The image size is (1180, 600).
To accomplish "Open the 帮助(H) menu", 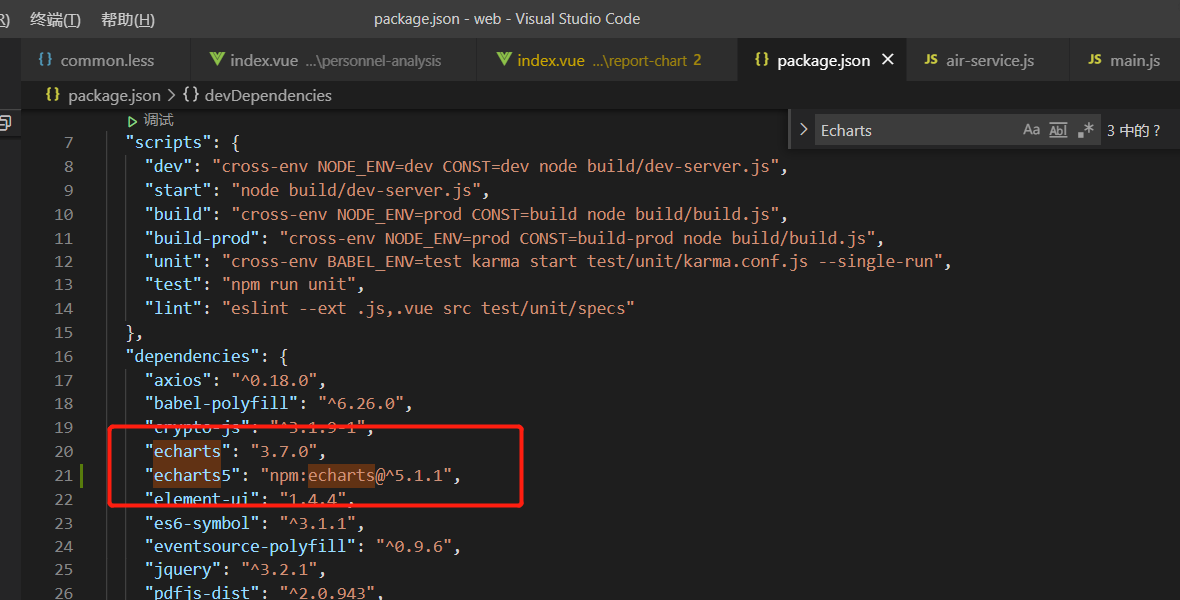I will (x=128, y=20).
